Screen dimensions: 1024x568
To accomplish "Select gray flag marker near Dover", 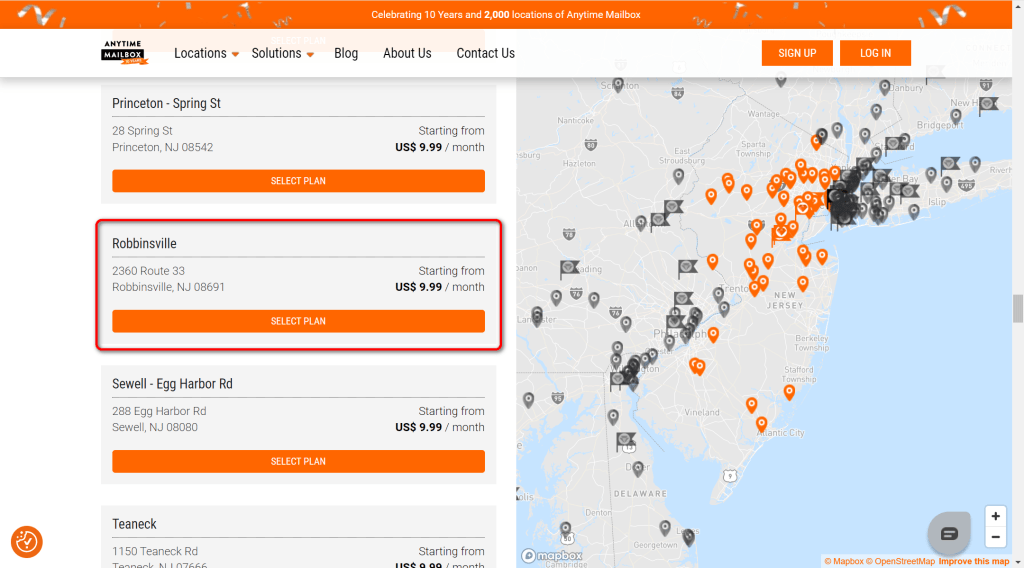I will tap(626, 440).
